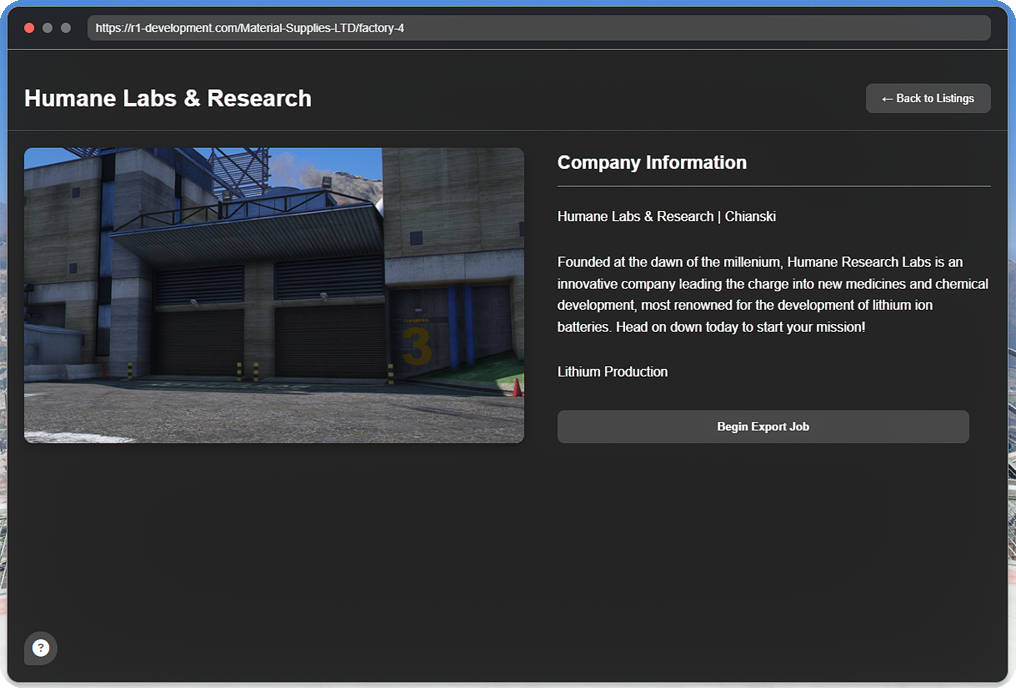
Task: Open the Humane Labs factory photo
Action: (274, 295)
